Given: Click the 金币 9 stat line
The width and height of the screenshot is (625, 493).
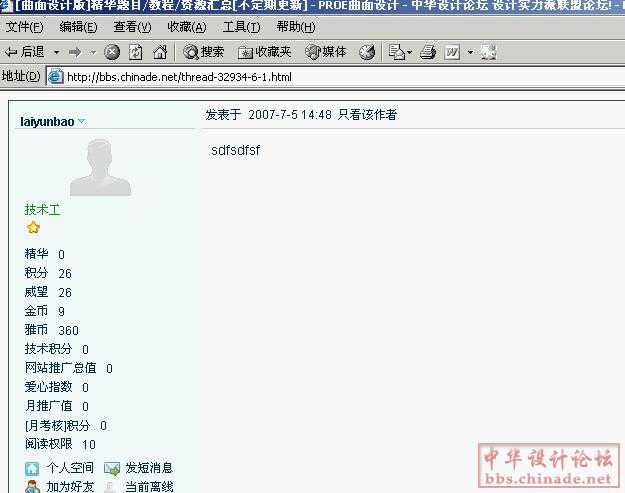Looking at the screenshot, I should [45, 311].
